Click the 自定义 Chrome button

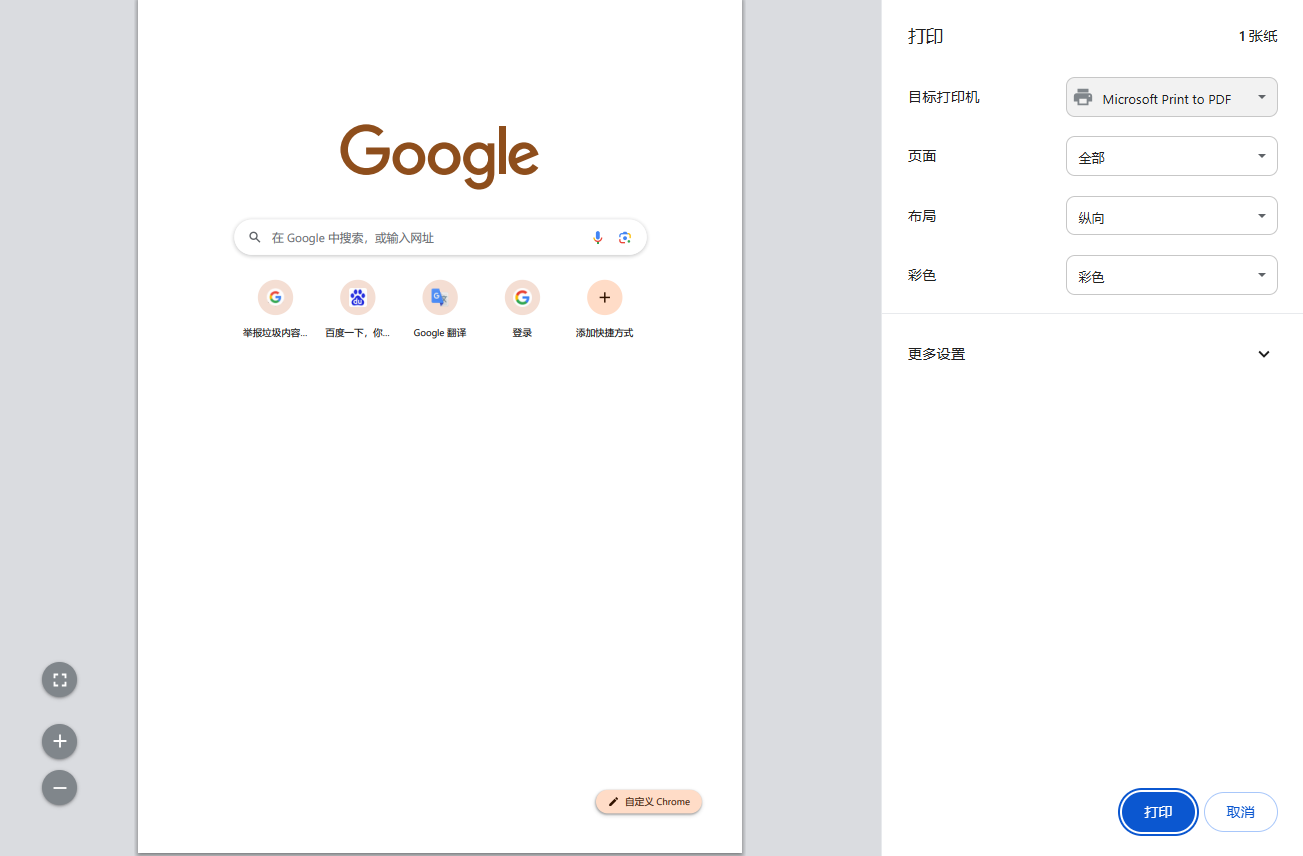pyautogui.click(x=649, y=802)
